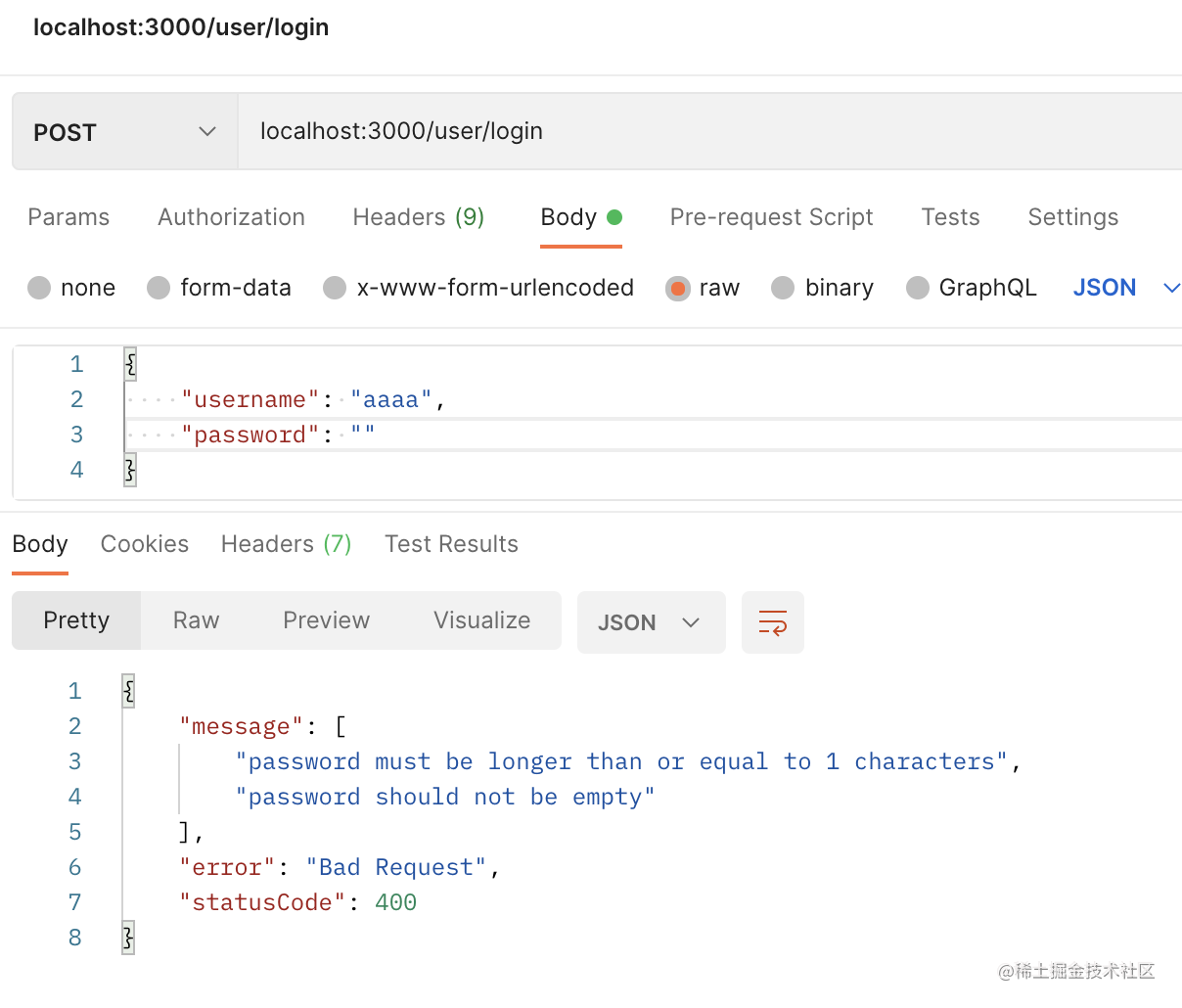Show response Cookies tab
The width and height of the screenshot is (1182, 1008).
[x=145, y=544]
